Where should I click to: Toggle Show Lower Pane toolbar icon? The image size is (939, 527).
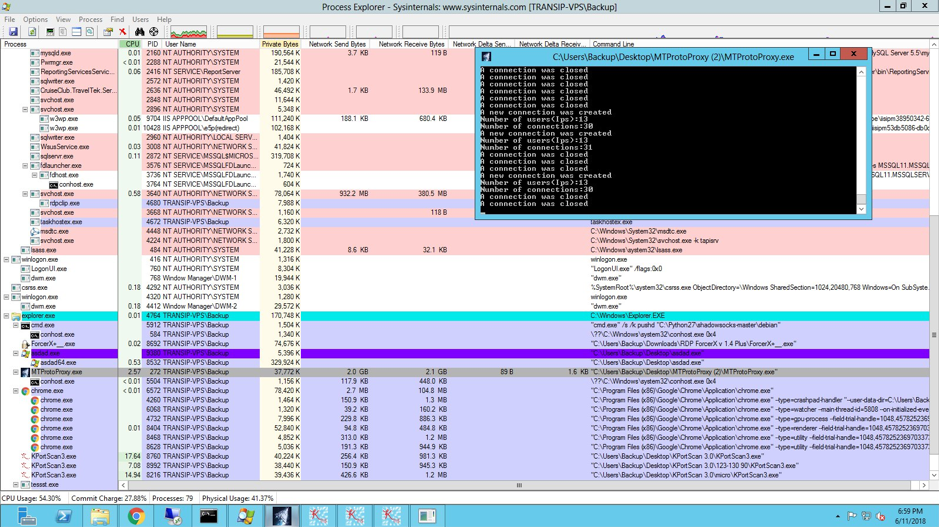tap(77, 32)
